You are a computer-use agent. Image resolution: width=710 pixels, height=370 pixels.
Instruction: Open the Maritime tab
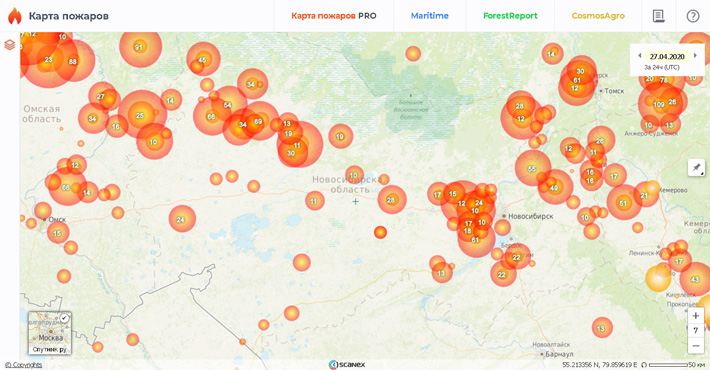(430, 16)
